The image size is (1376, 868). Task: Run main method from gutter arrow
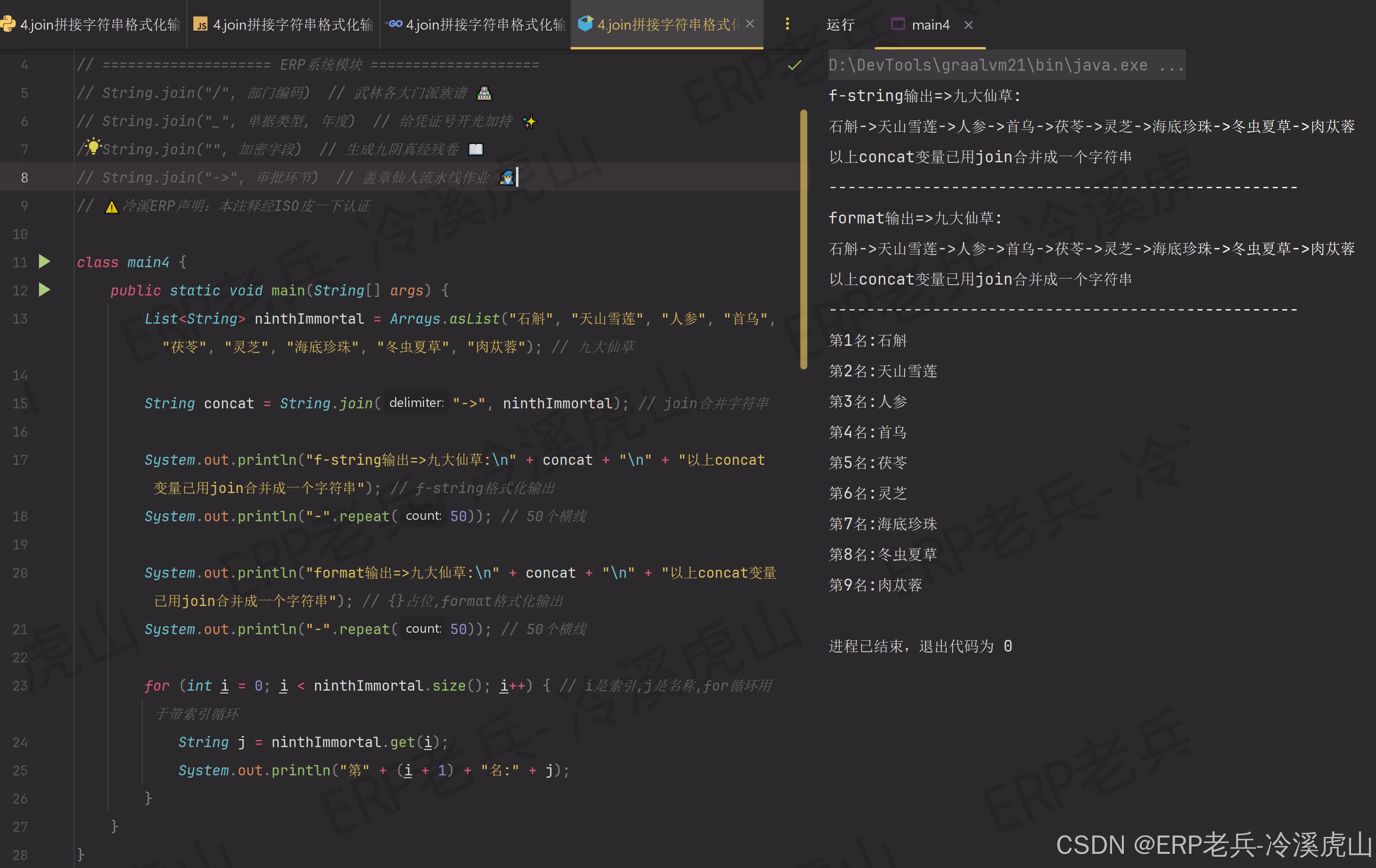[44, 290]
